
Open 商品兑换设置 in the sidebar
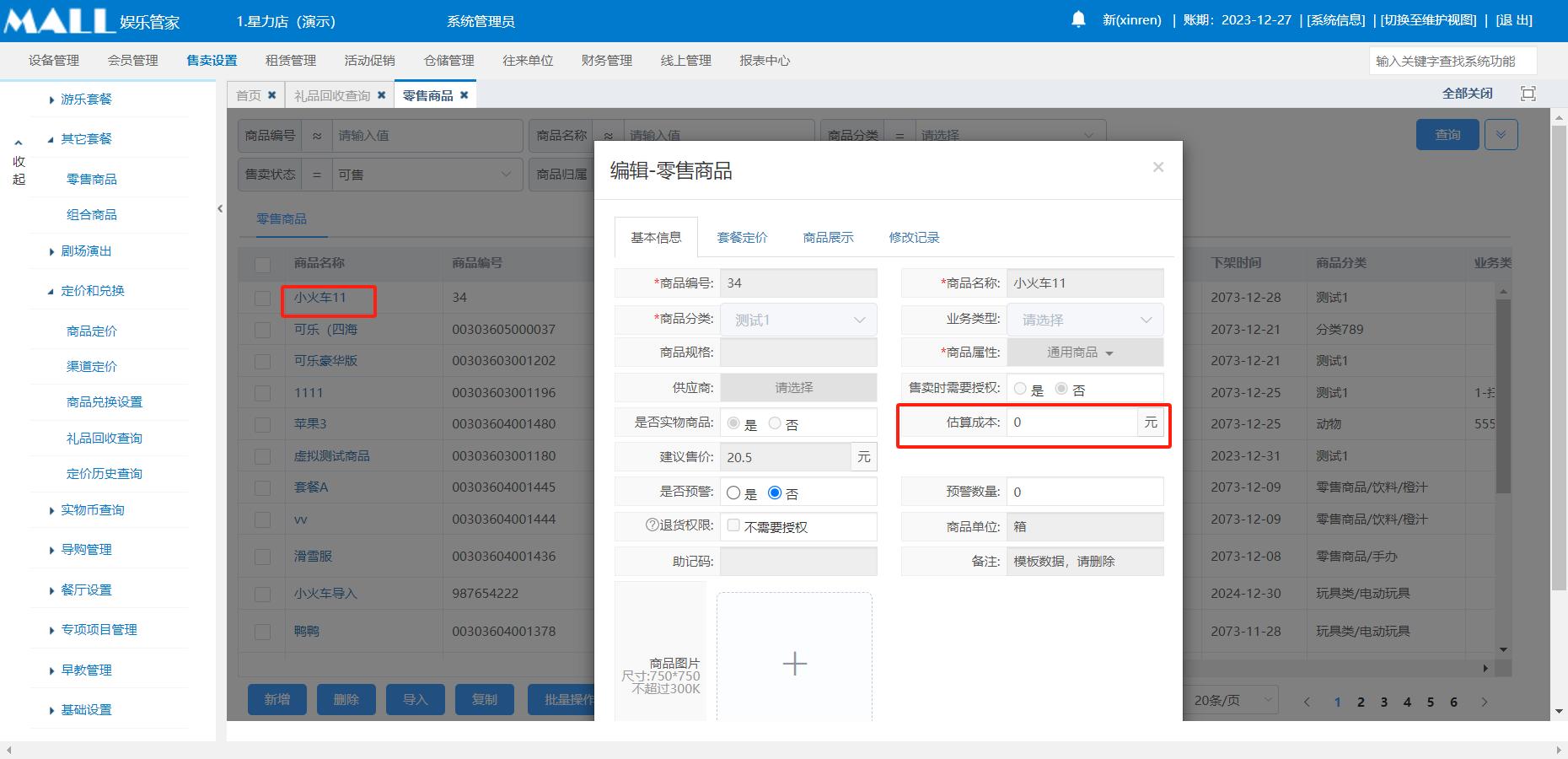point(105,402)
